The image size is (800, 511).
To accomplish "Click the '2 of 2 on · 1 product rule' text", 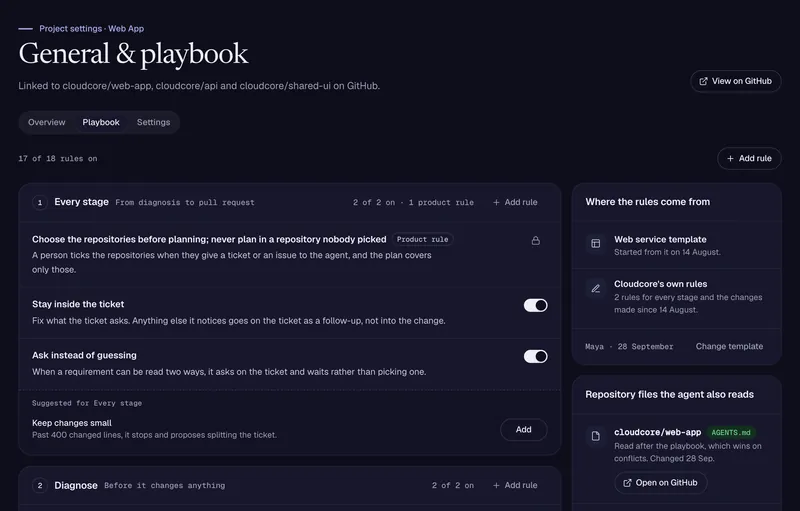I will (x=413, y=202).
